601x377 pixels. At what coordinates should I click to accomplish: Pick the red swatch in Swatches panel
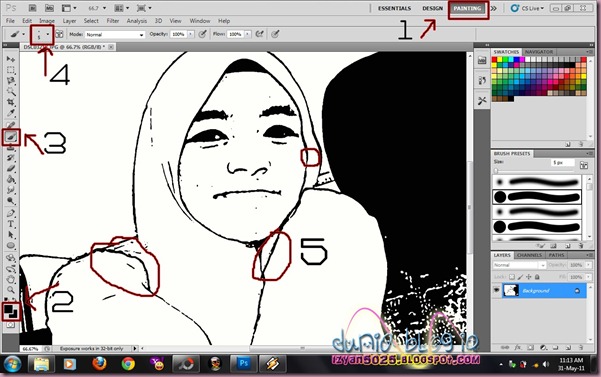point(494,60)
